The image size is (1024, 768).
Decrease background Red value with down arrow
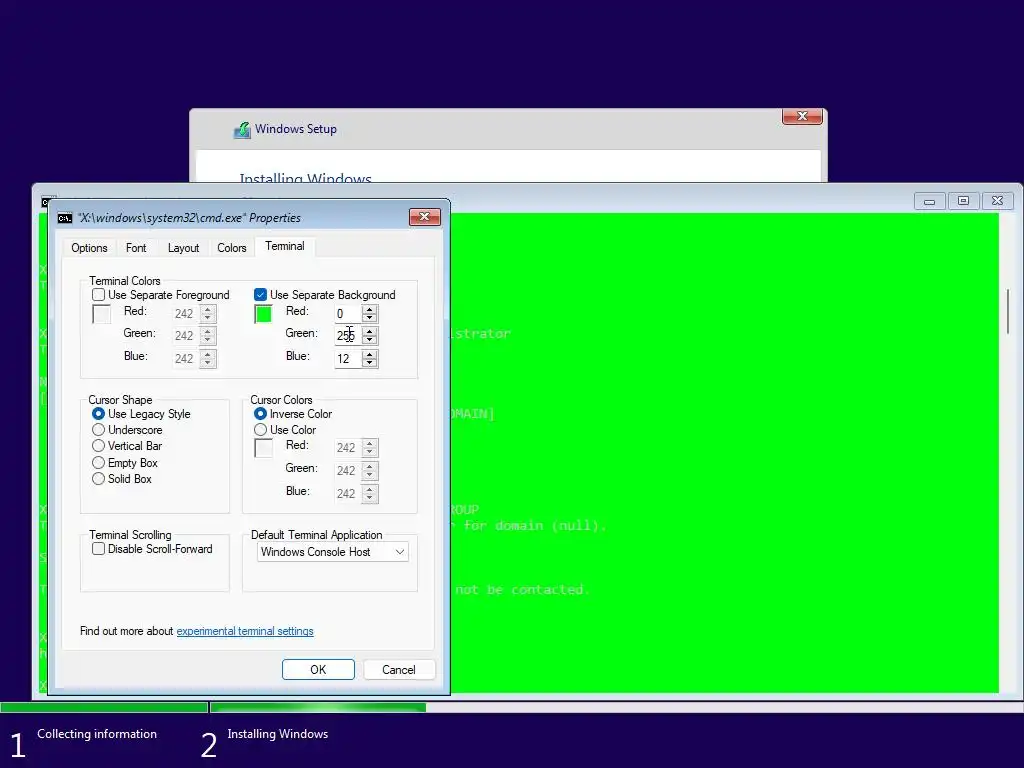click(x=370, y=318)
